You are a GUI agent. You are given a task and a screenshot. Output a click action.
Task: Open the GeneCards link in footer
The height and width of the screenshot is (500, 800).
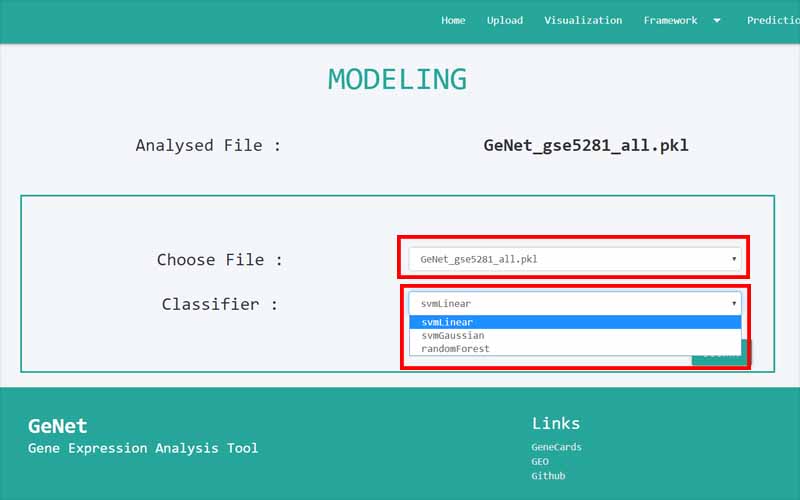(556, 447)
